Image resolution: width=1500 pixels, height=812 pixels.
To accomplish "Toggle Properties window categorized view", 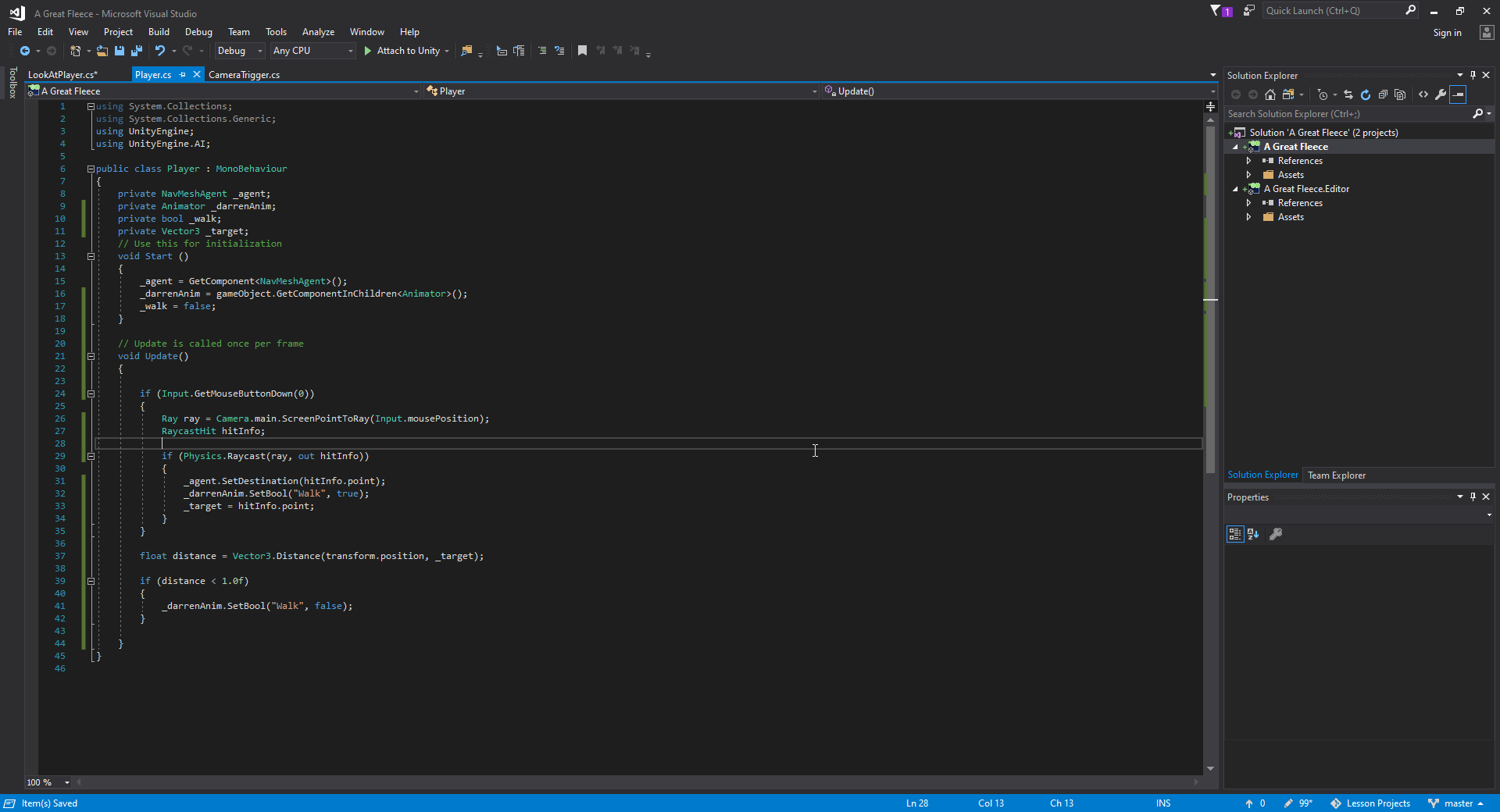I will [1234, 534].
